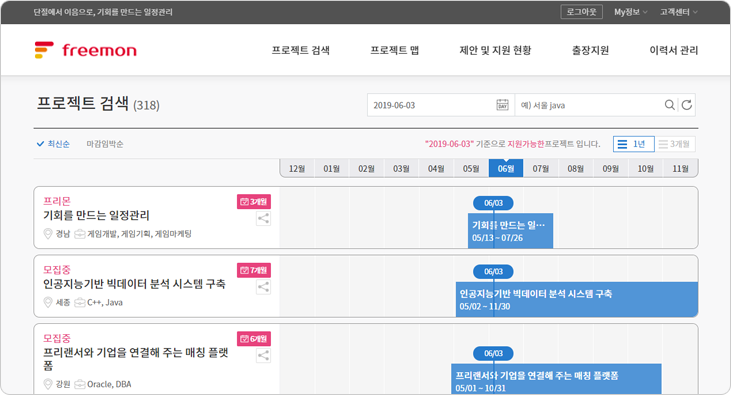731x395 pixels.
Task: Select the 03월 month in timeline
Action: tap(401, 168)
